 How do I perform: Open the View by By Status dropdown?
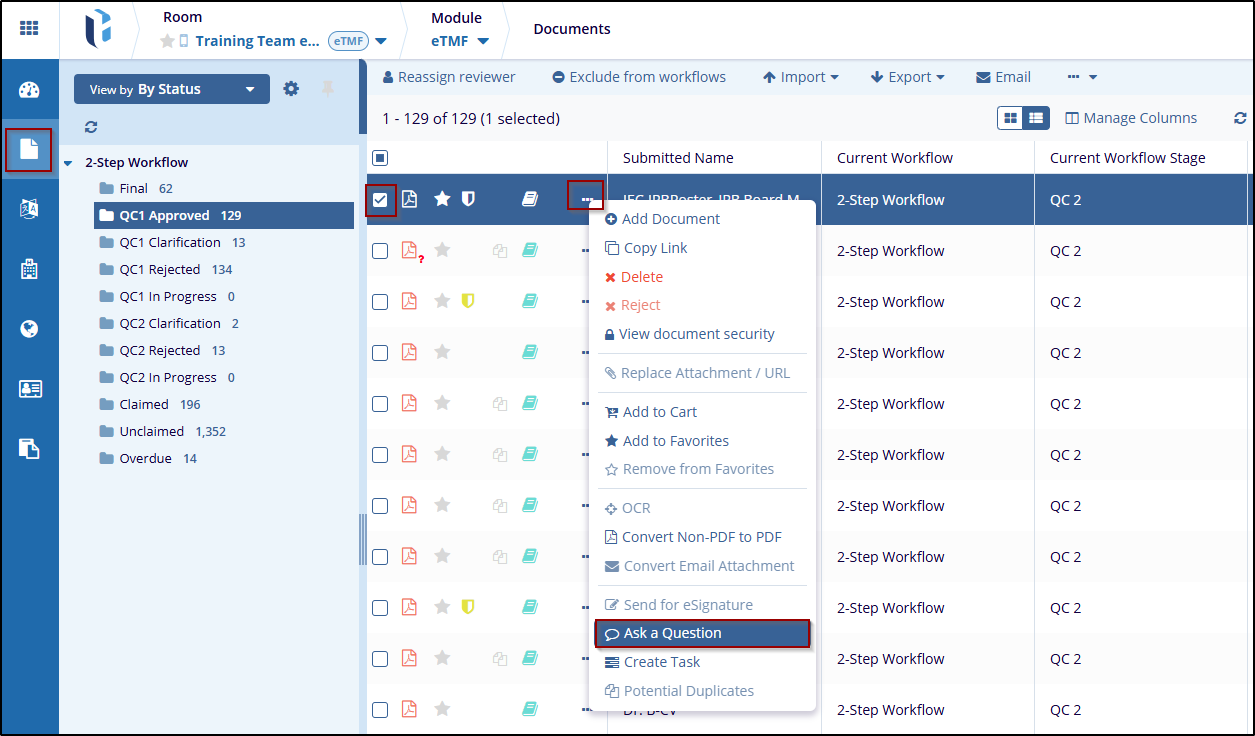[x=171, y=89]
